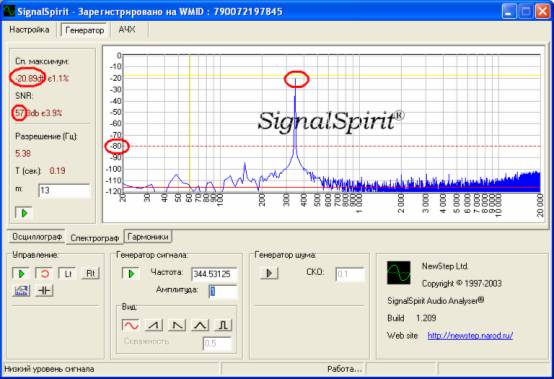Click the green play button in Управление panel
The height and width of the screenshot is (379, 554).
tap(21, 273)
